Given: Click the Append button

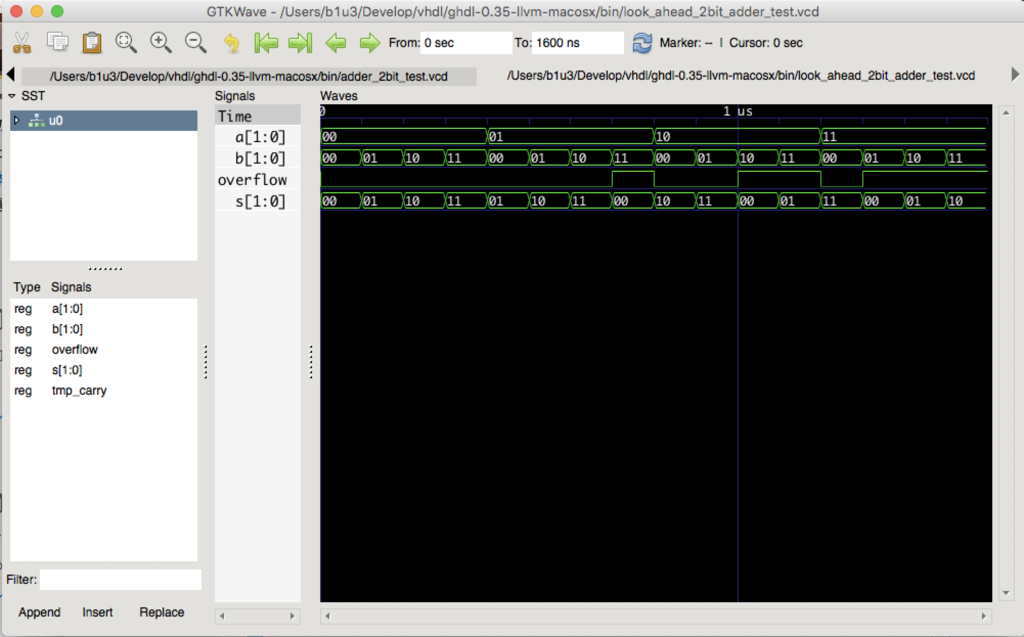Looking at the screenshot, I should (39, 612).
